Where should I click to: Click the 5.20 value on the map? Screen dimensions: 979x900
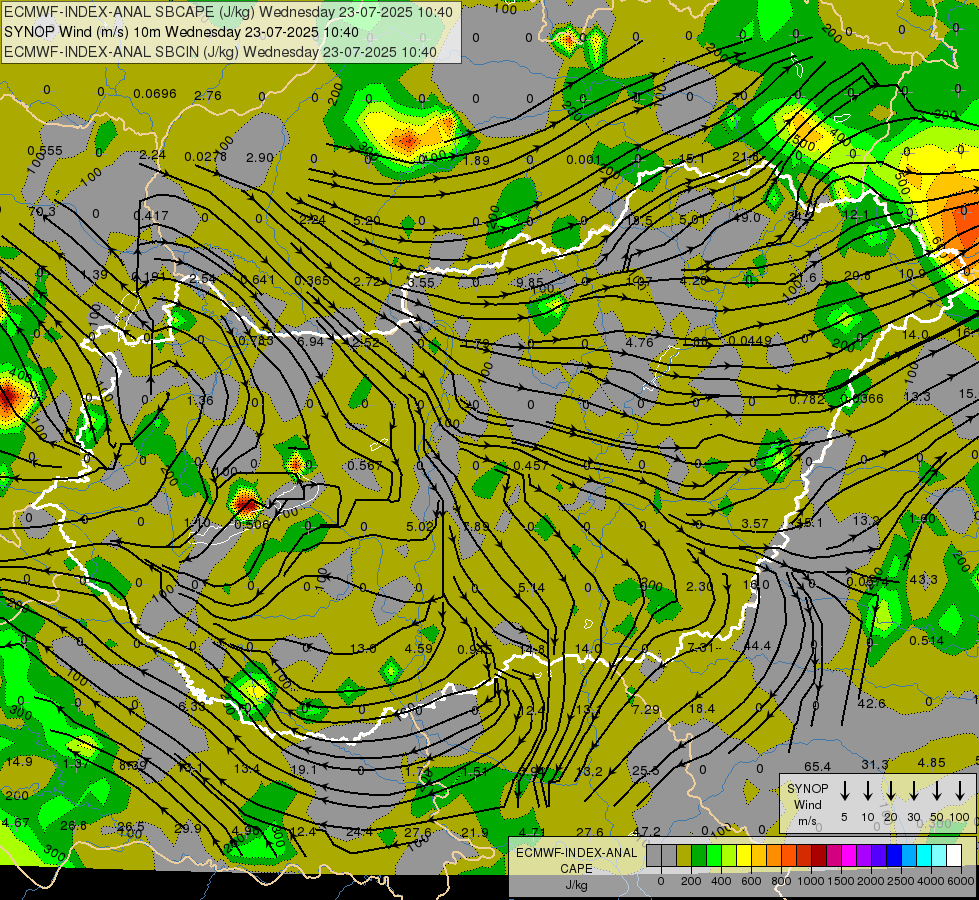367,220
